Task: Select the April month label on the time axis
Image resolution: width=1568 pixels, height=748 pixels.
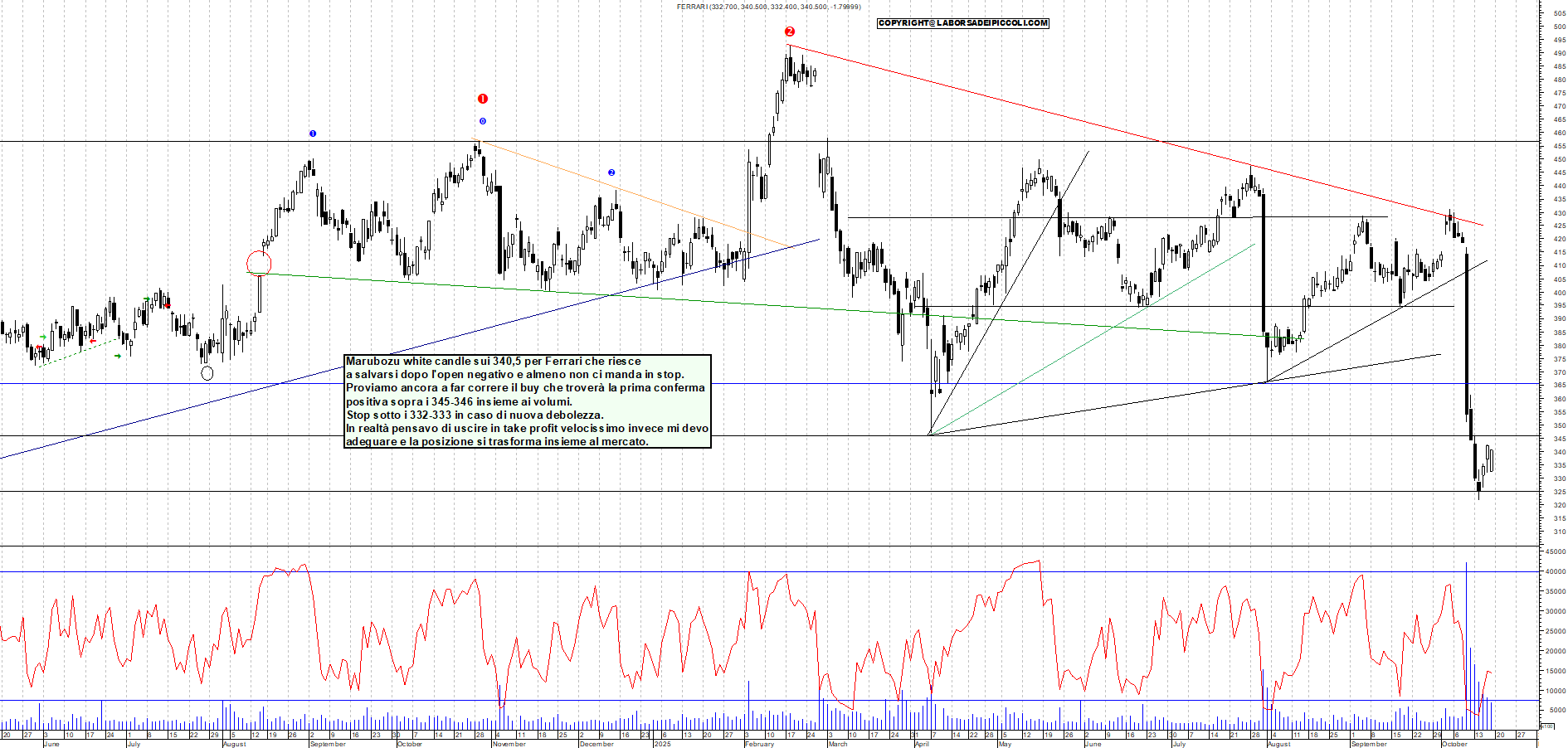Action: (922, 744)
